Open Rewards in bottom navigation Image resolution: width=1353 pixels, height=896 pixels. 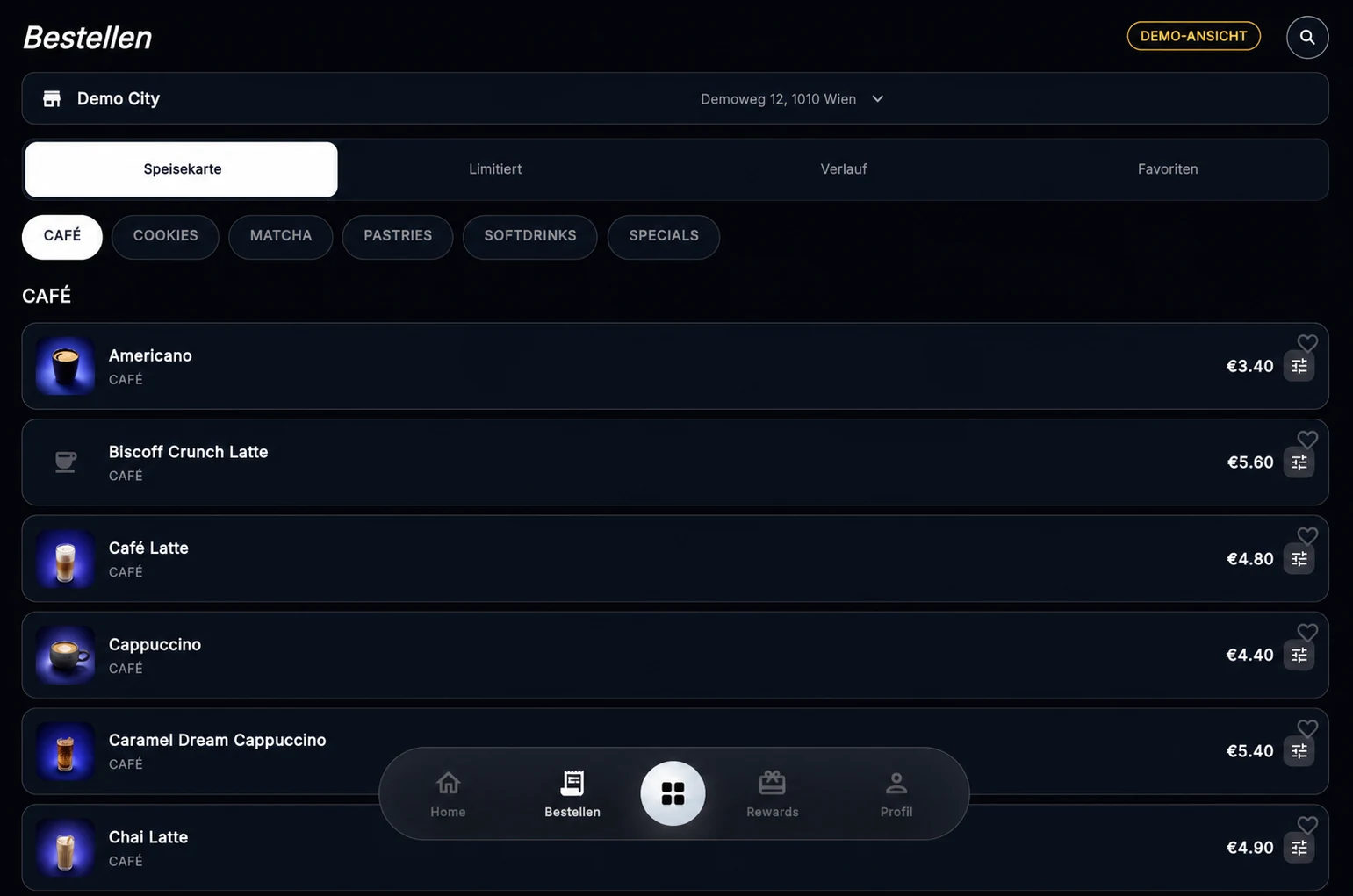[773, 794]
